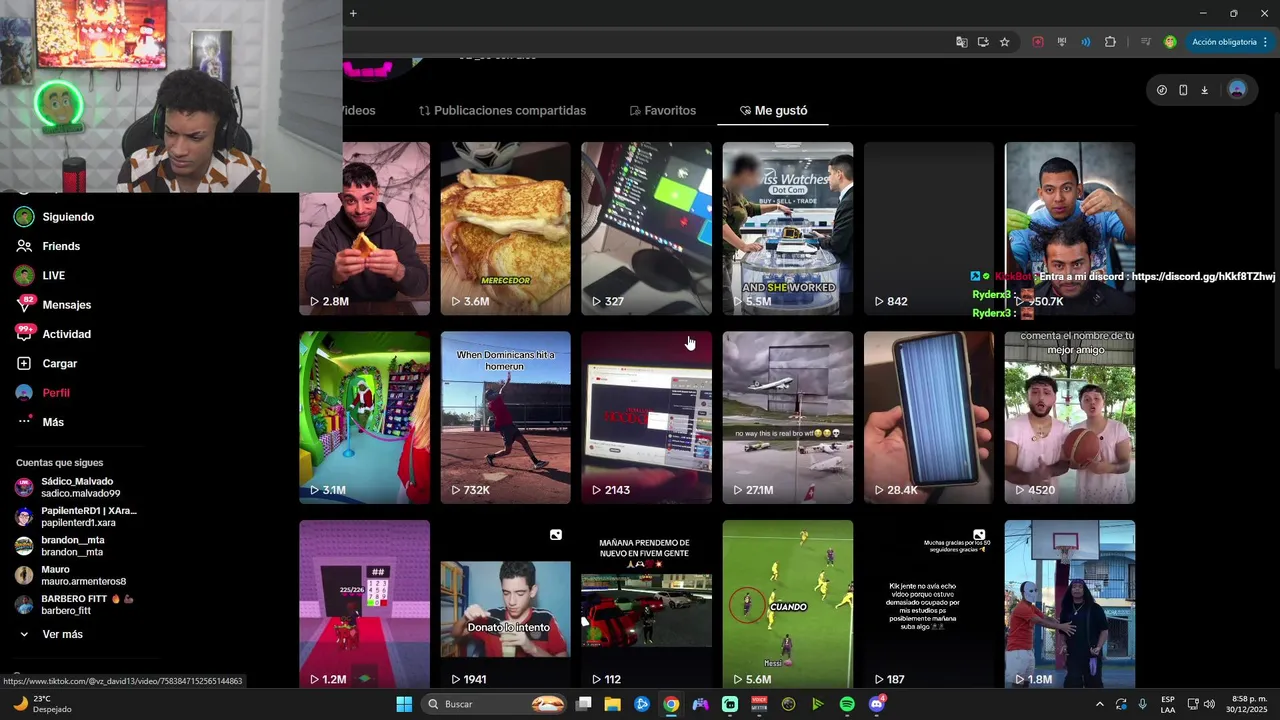The width and height of the screenshot is (1280, 720).
Task: Open PapilenteRD1 account
Action: pos(75,516)
